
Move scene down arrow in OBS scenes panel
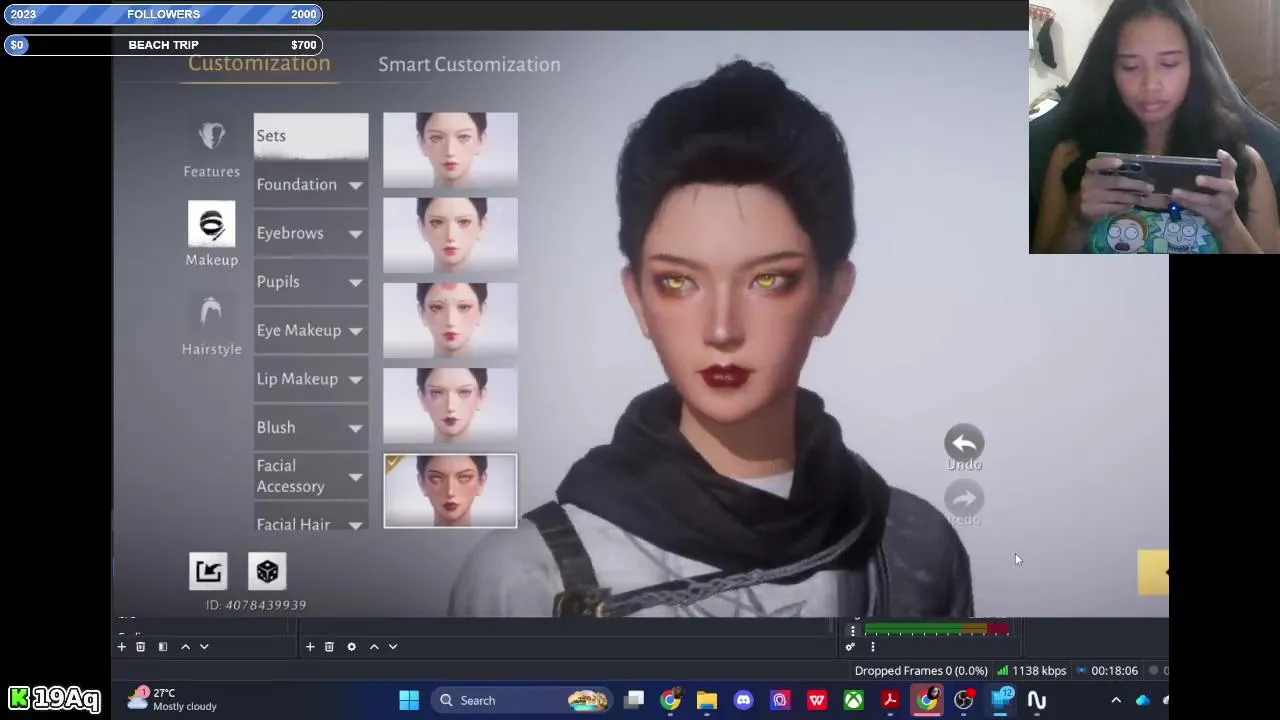coord(204,647)
